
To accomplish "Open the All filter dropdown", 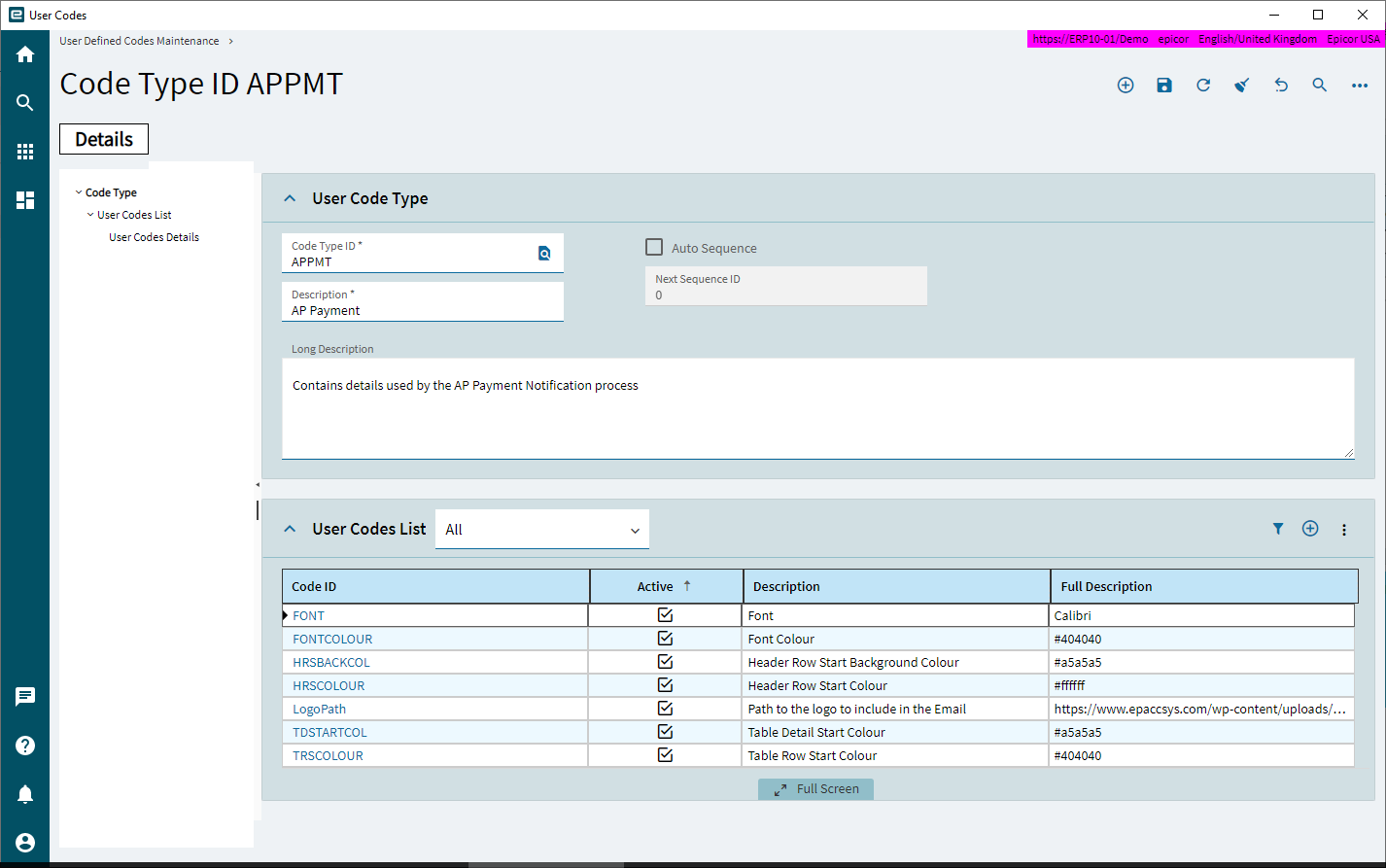I will click(x=541, y=530).
